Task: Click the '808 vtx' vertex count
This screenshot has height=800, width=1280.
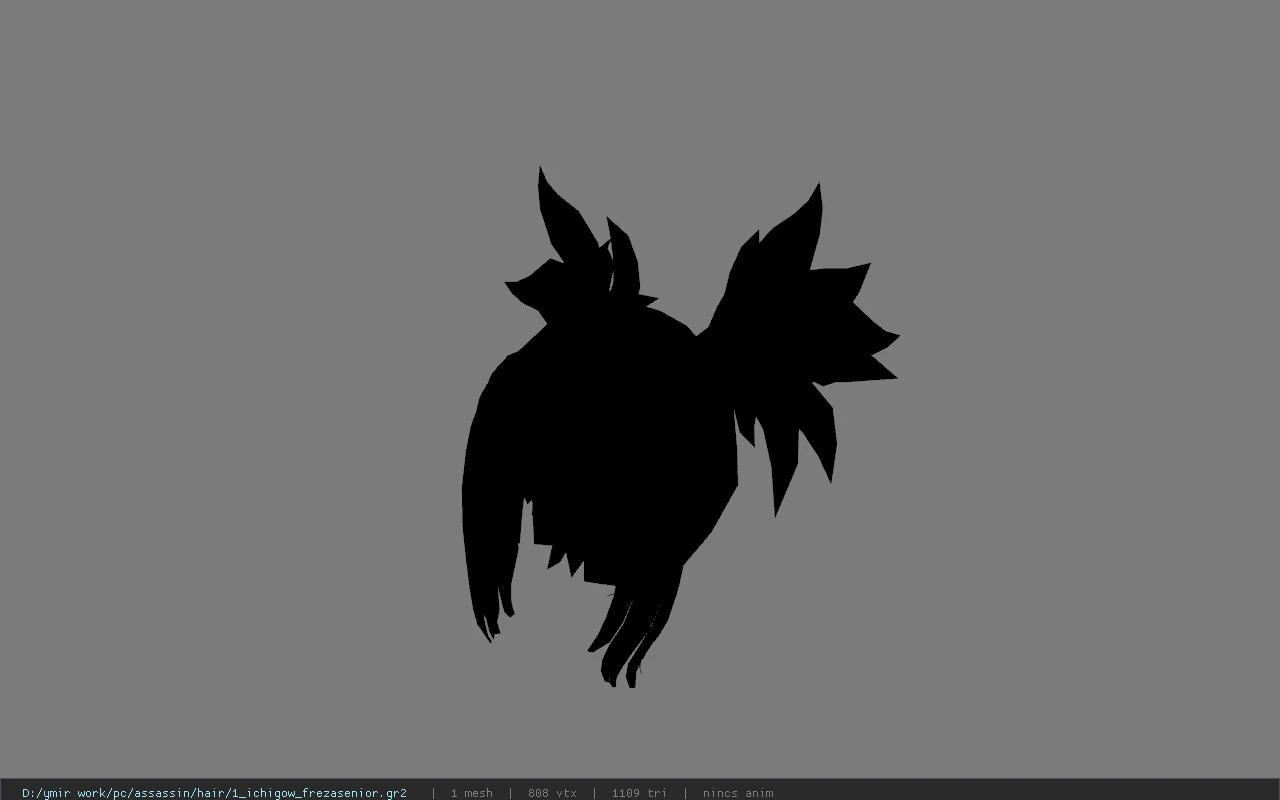Action: 552,793
